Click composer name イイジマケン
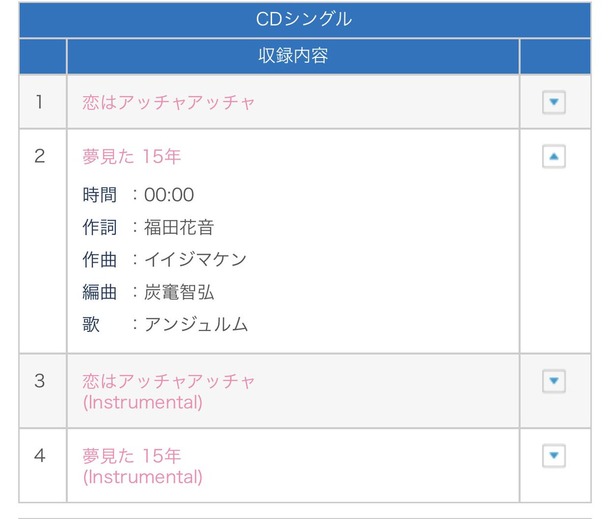 pos(195,260)
